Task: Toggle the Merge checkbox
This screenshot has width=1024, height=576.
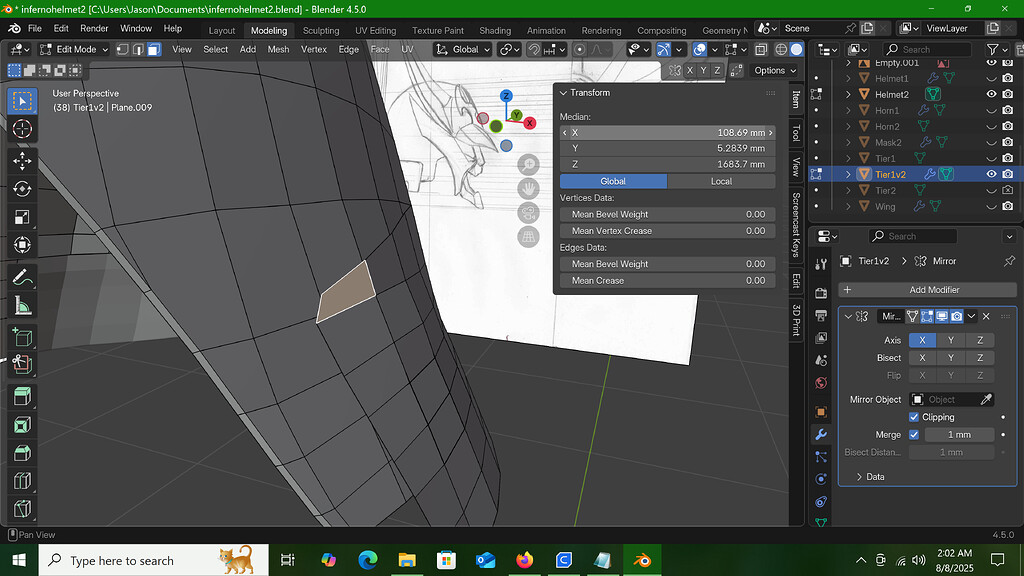Action: [x=914, y=435]
